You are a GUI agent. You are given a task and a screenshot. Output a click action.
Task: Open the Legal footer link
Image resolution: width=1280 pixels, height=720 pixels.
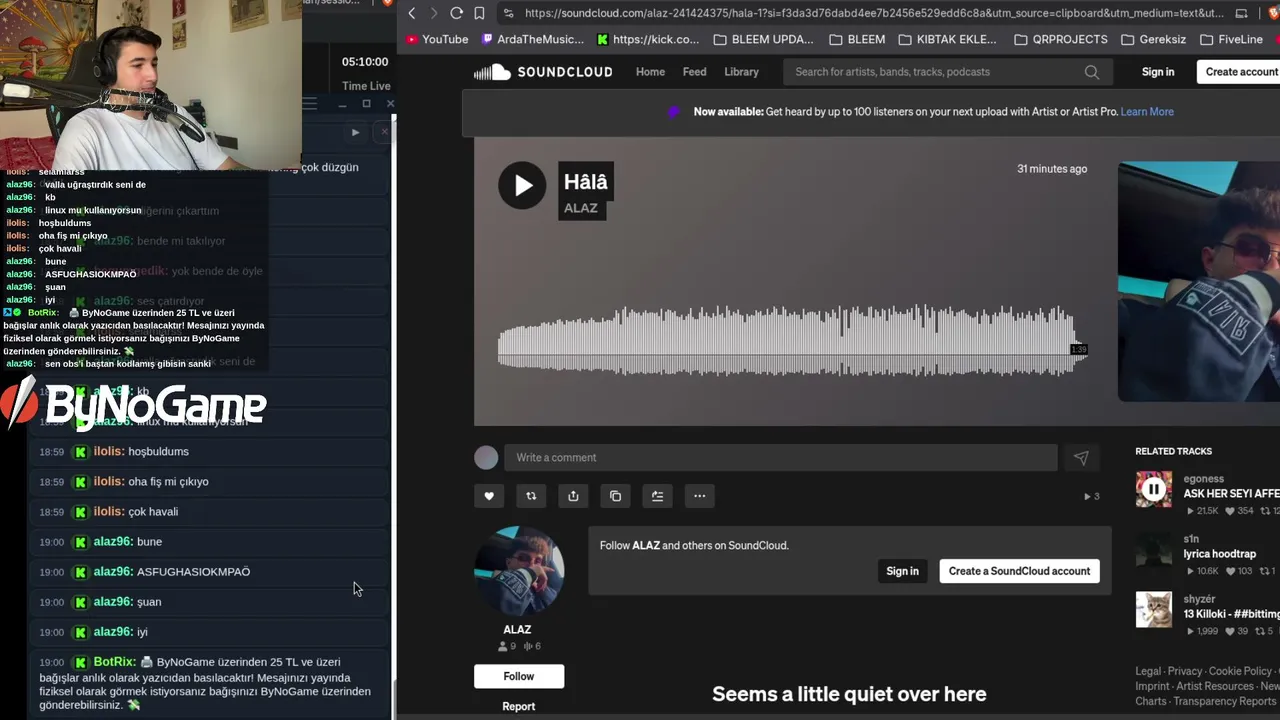click(1148, 671)
